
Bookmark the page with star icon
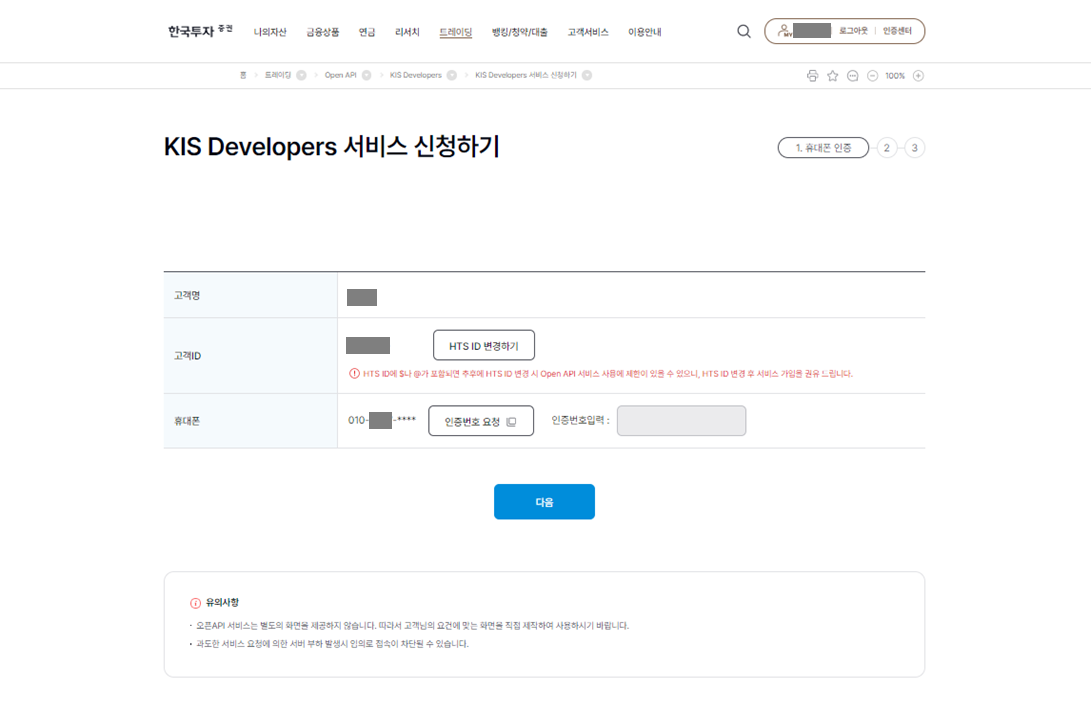point(832,76)
